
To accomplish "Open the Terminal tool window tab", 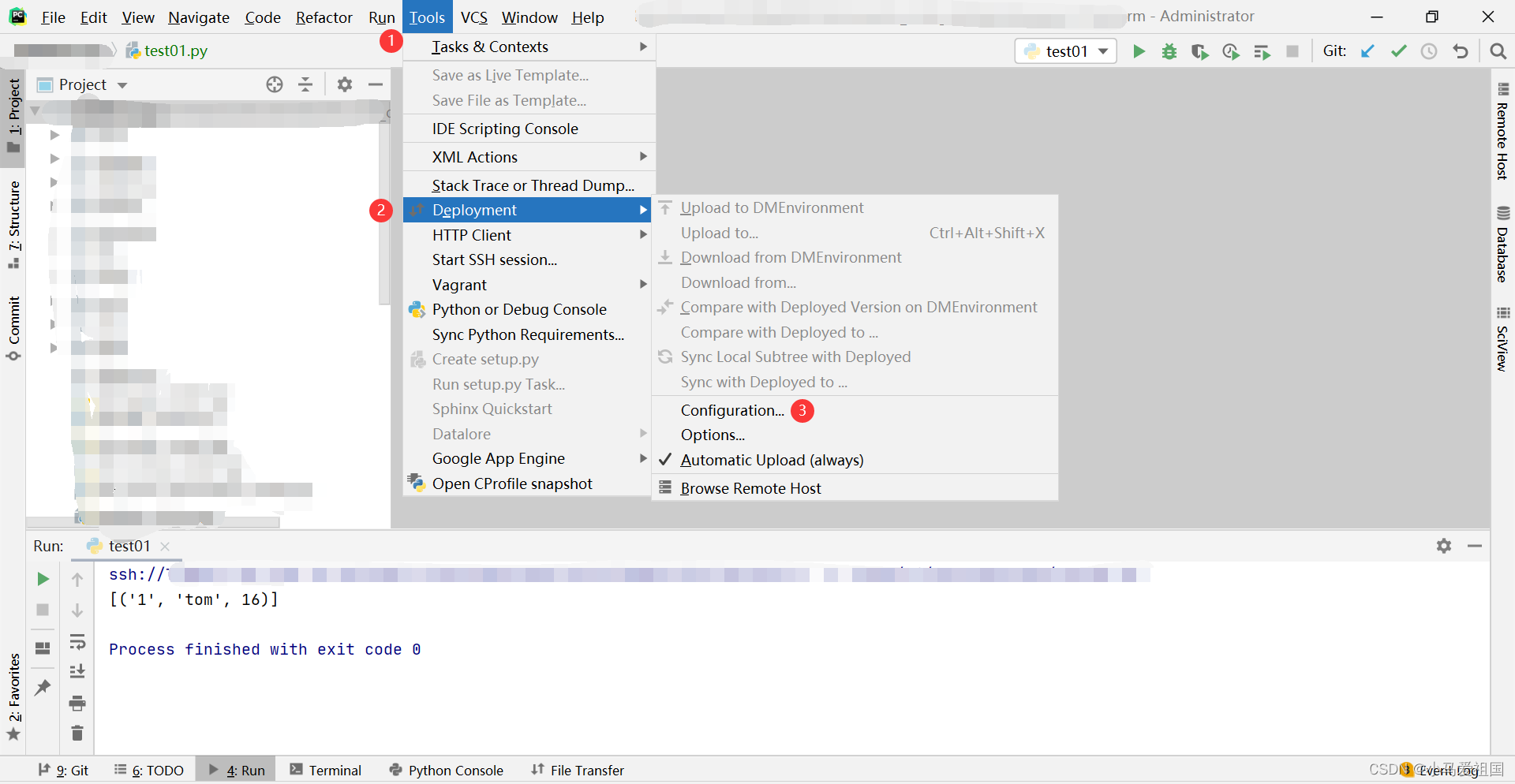I will coord(326,770).
